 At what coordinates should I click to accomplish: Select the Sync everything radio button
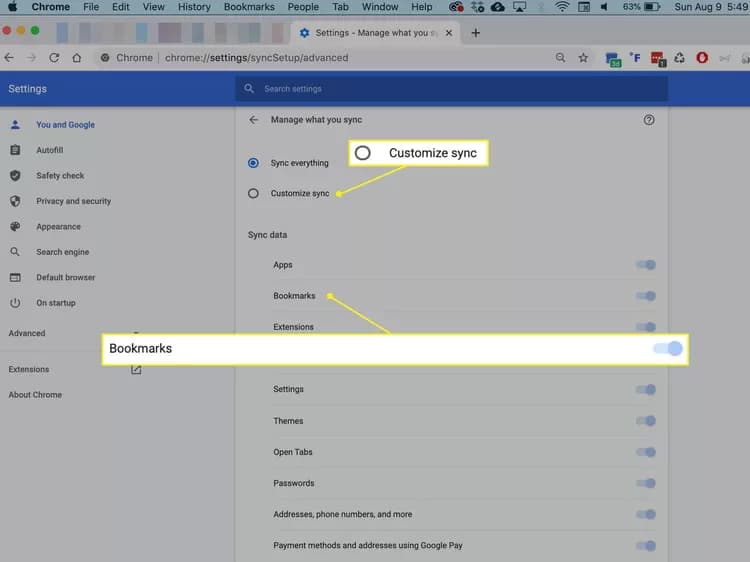[253, 163]
